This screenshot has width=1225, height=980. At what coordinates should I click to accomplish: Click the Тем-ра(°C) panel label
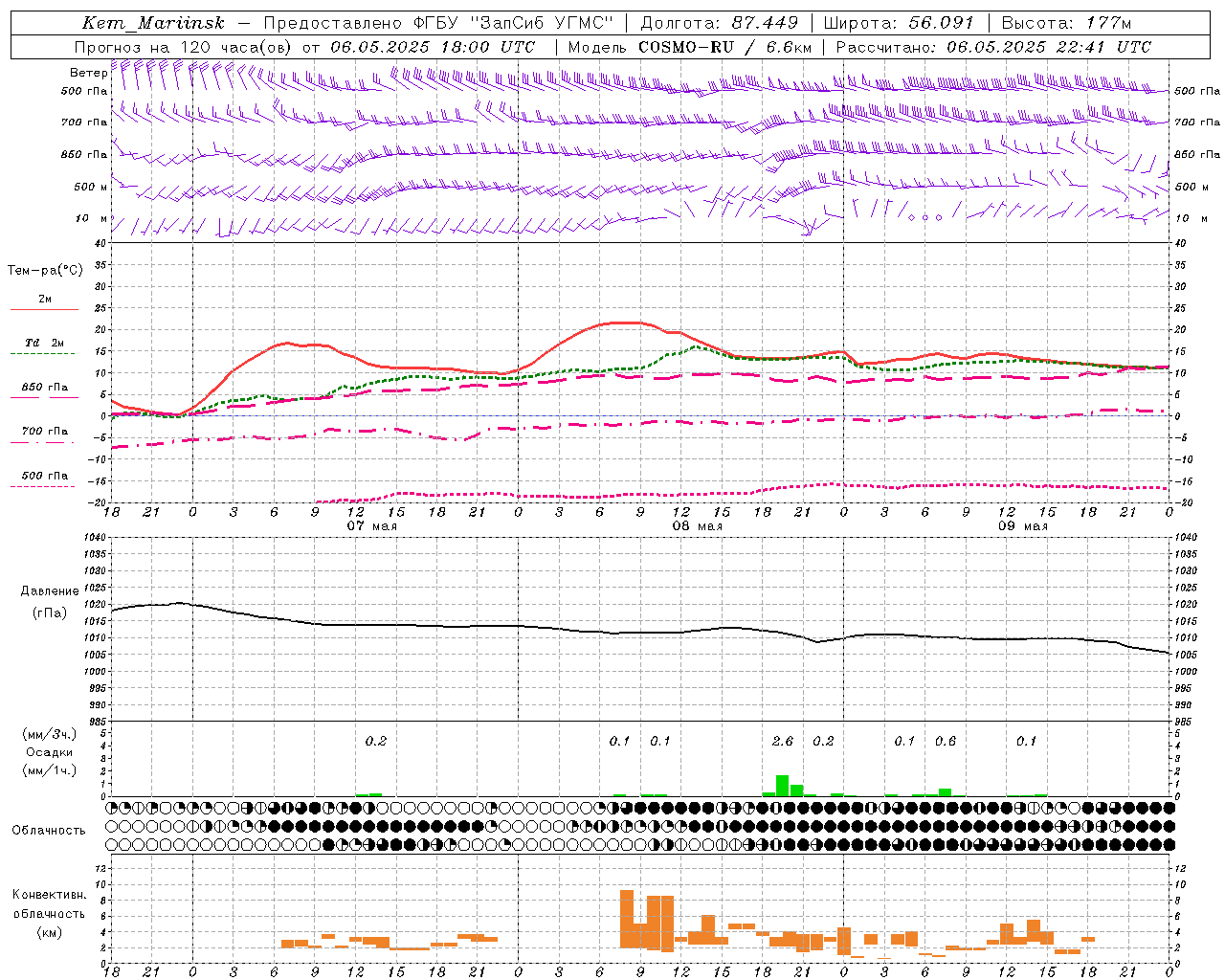(x=45, y=271)
